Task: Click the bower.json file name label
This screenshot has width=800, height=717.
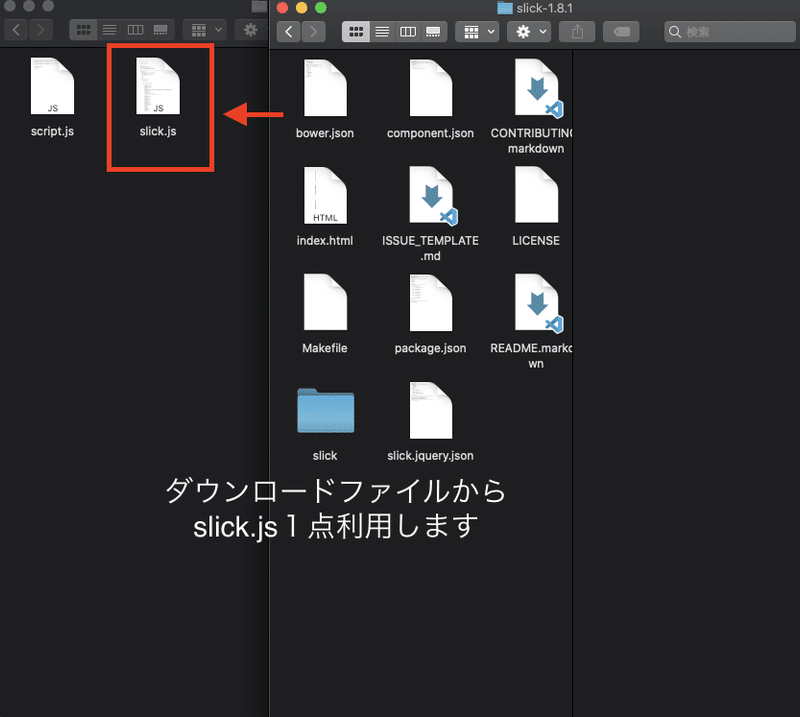Action: (325, 133)
